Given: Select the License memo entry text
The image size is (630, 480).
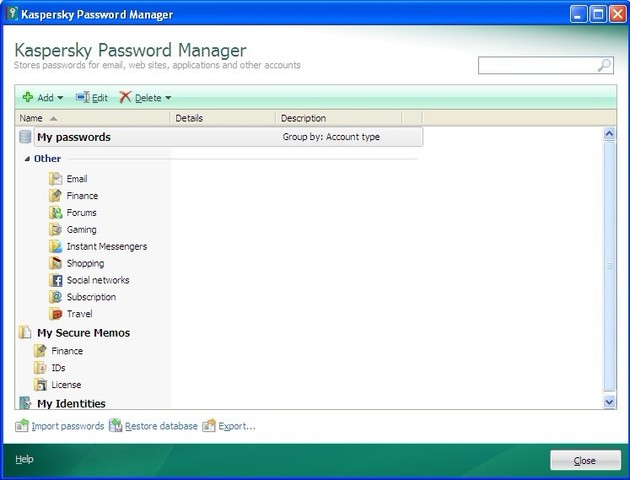Looking at the screenshot, I should (66, 384).
